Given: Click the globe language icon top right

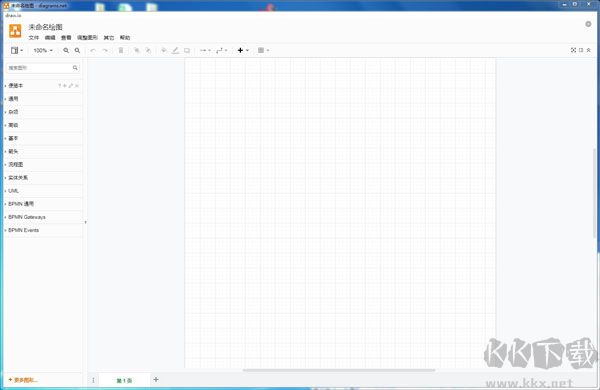Looking at the screenshot, I should click(588, 24).
